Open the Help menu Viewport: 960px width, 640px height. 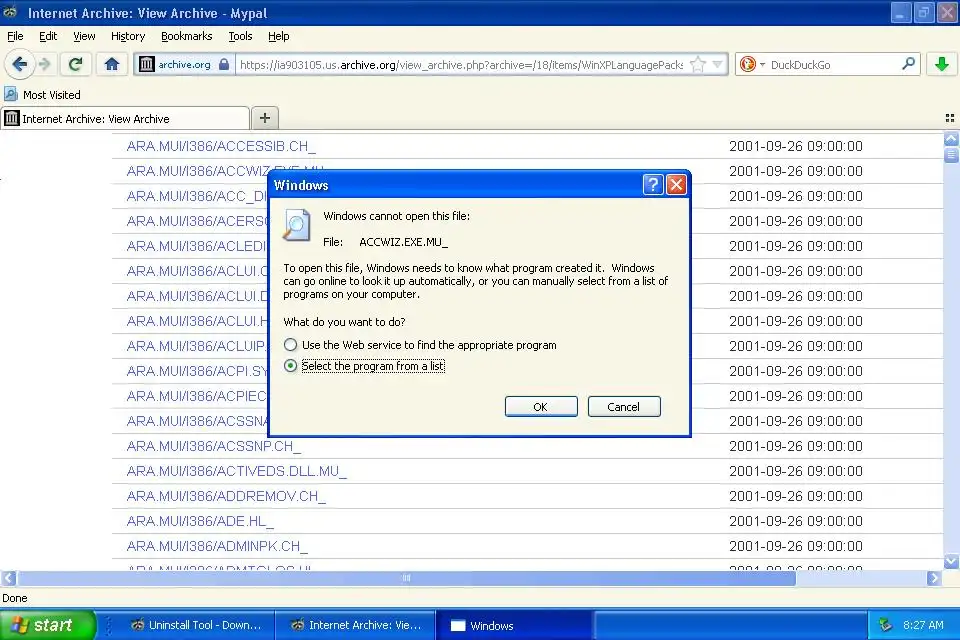(279, 36)
